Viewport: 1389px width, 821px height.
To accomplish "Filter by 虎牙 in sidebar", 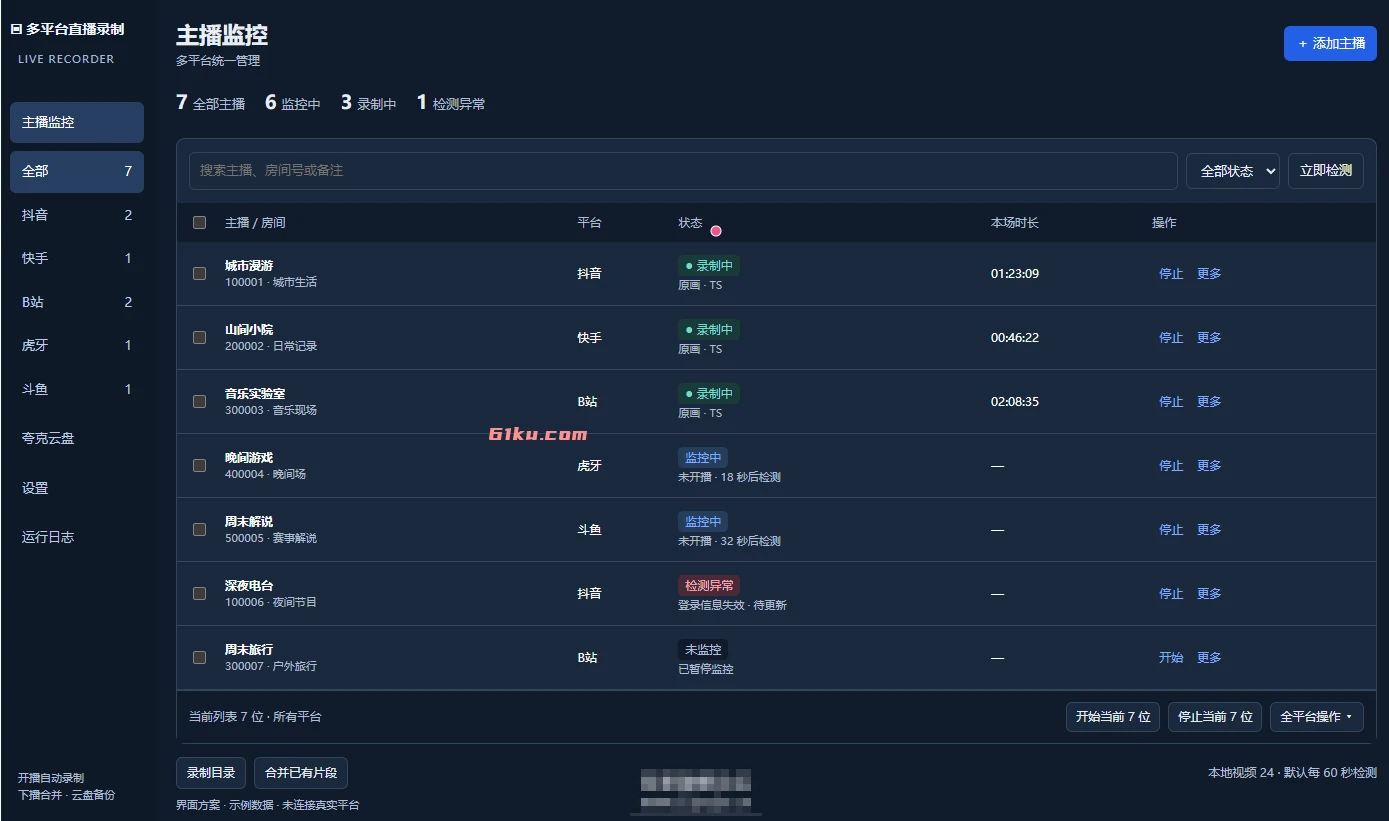I will tap(77, 345).
